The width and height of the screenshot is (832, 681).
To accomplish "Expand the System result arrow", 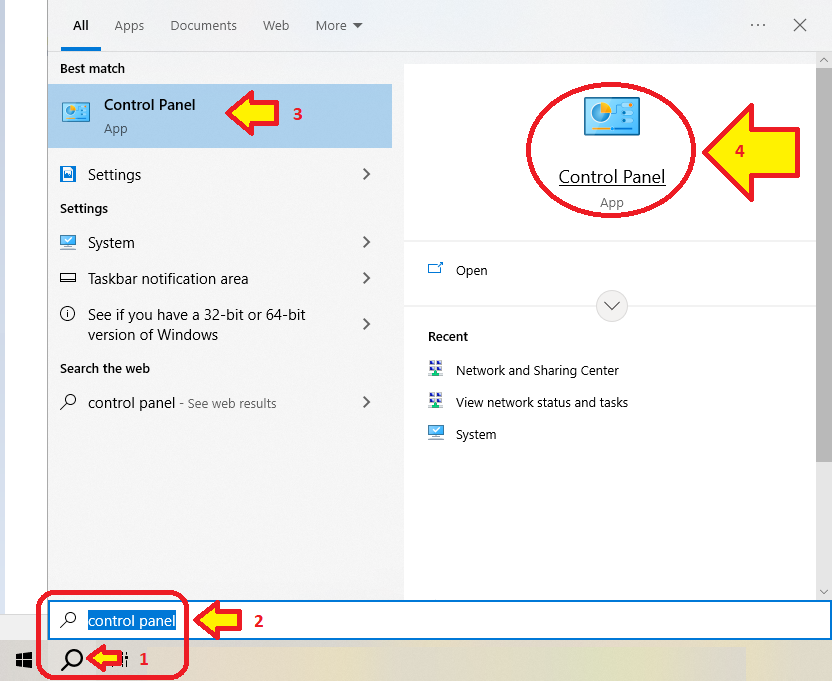I will 366,242.
